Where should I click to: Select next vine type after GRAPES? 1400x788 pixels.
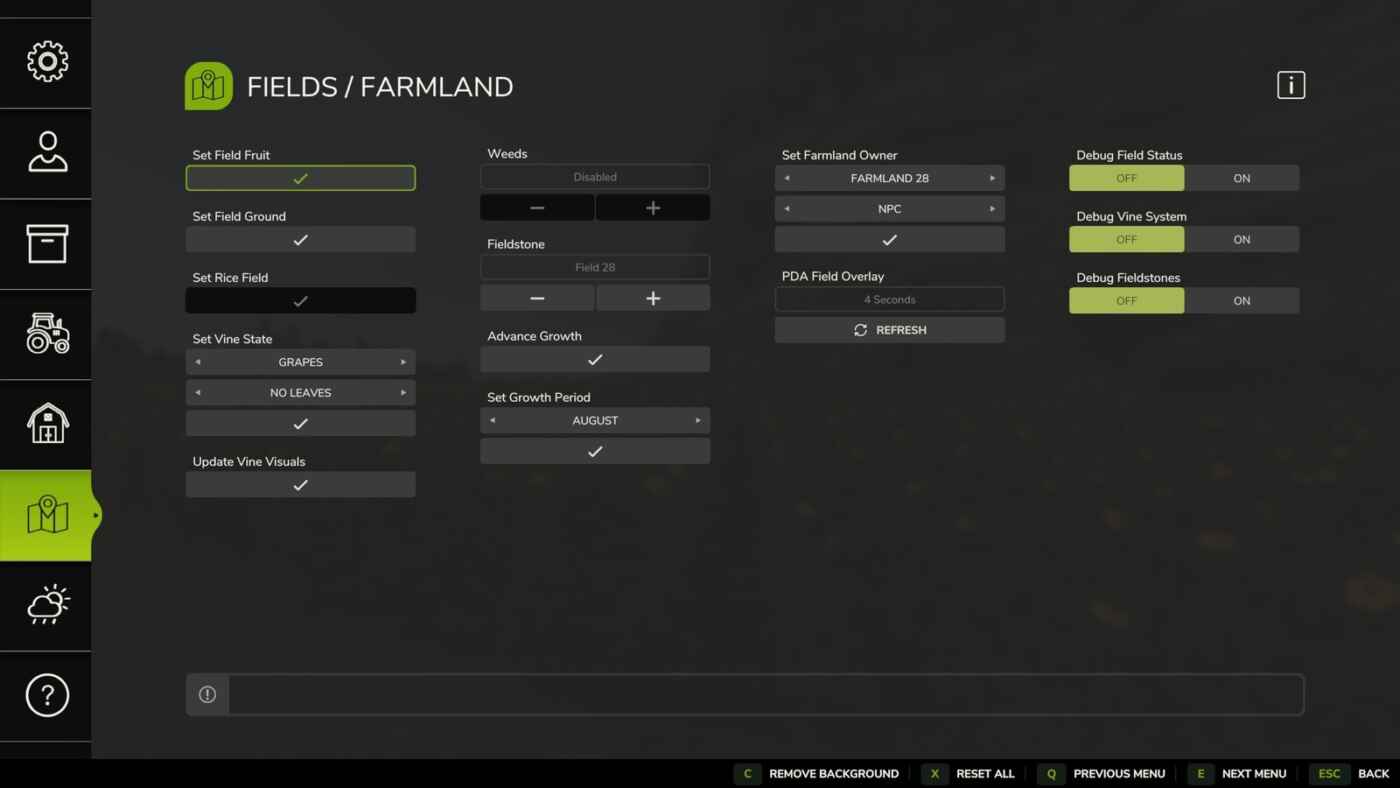[403, 362]
